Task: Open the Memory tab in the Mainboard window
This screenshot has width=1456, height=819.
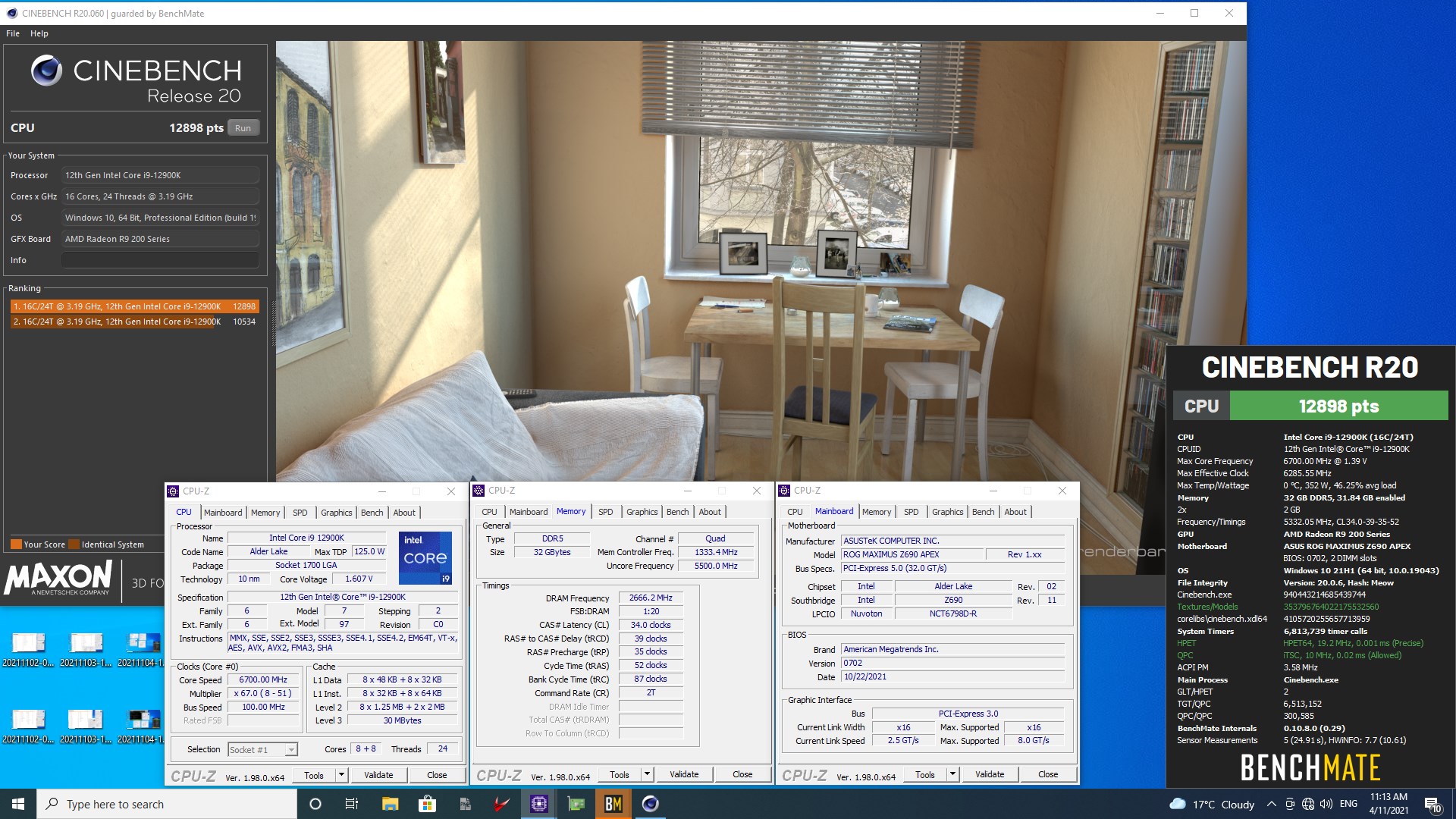Action: (x=877, y=512)
